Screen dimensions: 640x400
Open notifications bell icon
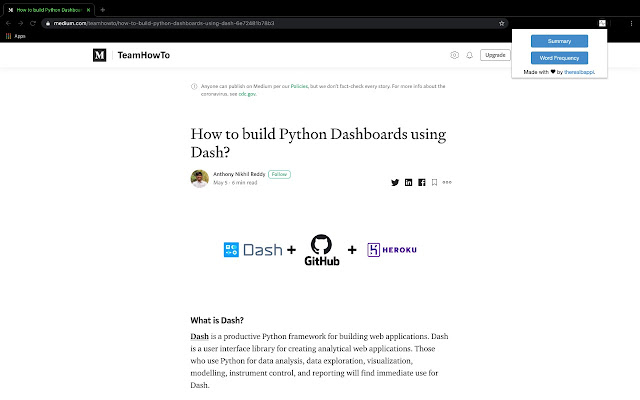[469, 55]
